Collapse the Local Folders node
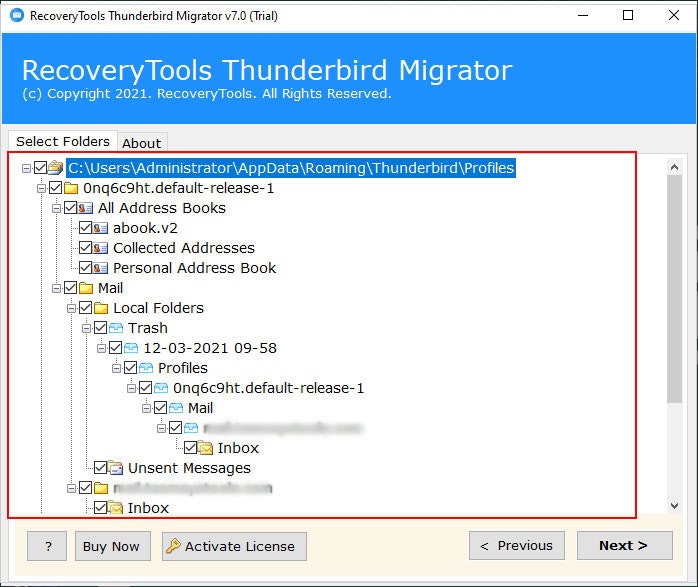The image size is (698, 587). (x=71, y=308)
